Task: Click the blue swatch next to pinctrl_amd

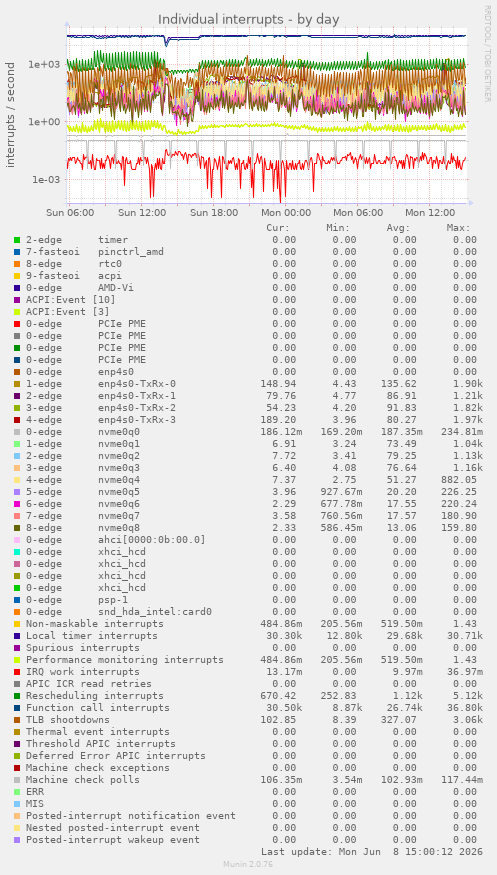Action: [17, 252]
